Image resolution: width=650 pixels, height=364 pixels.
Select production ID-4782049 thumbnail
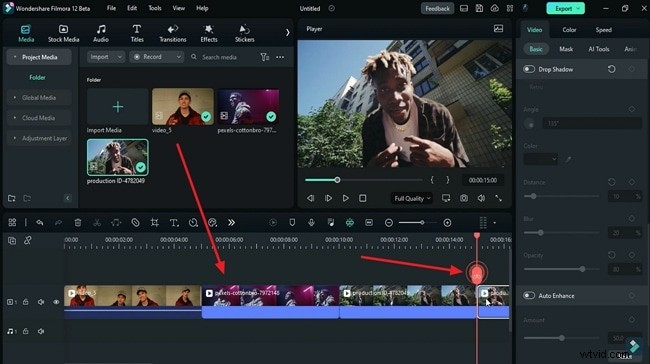pos(118,157)
